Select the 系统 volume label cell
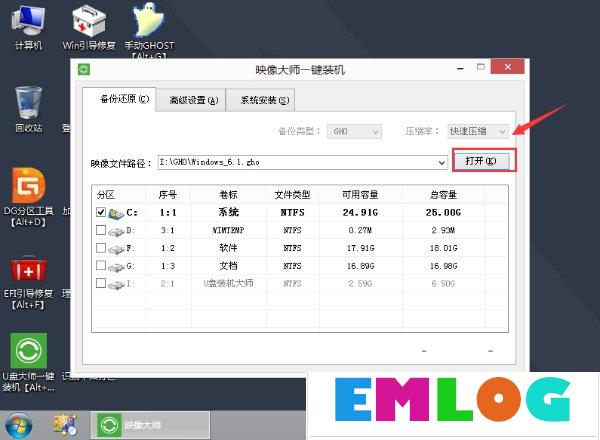 (228, 212)
